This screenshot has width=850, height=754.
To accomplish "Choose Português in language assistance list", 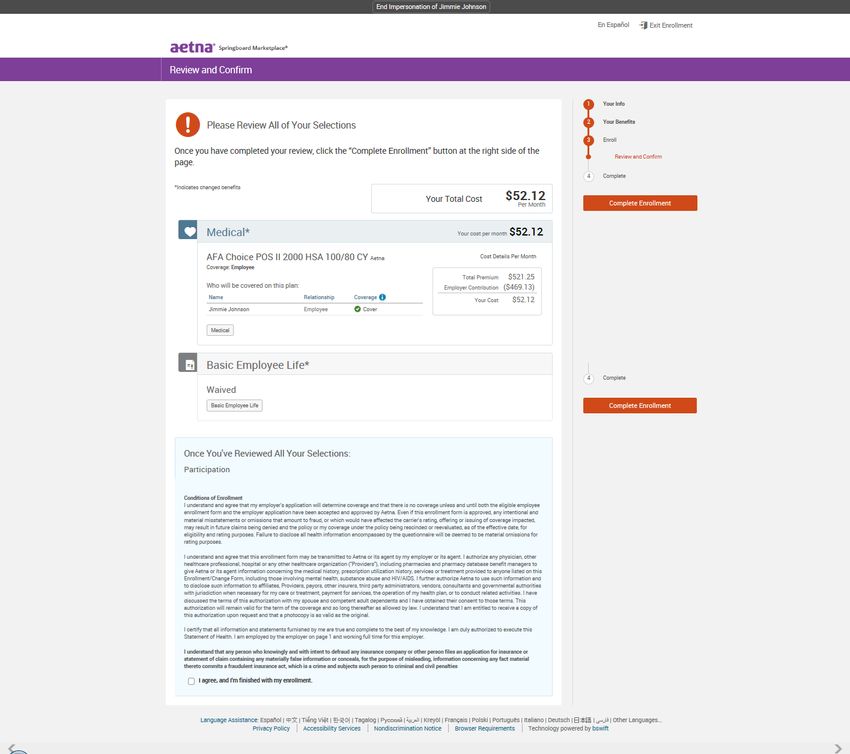I will pos(506,720).
